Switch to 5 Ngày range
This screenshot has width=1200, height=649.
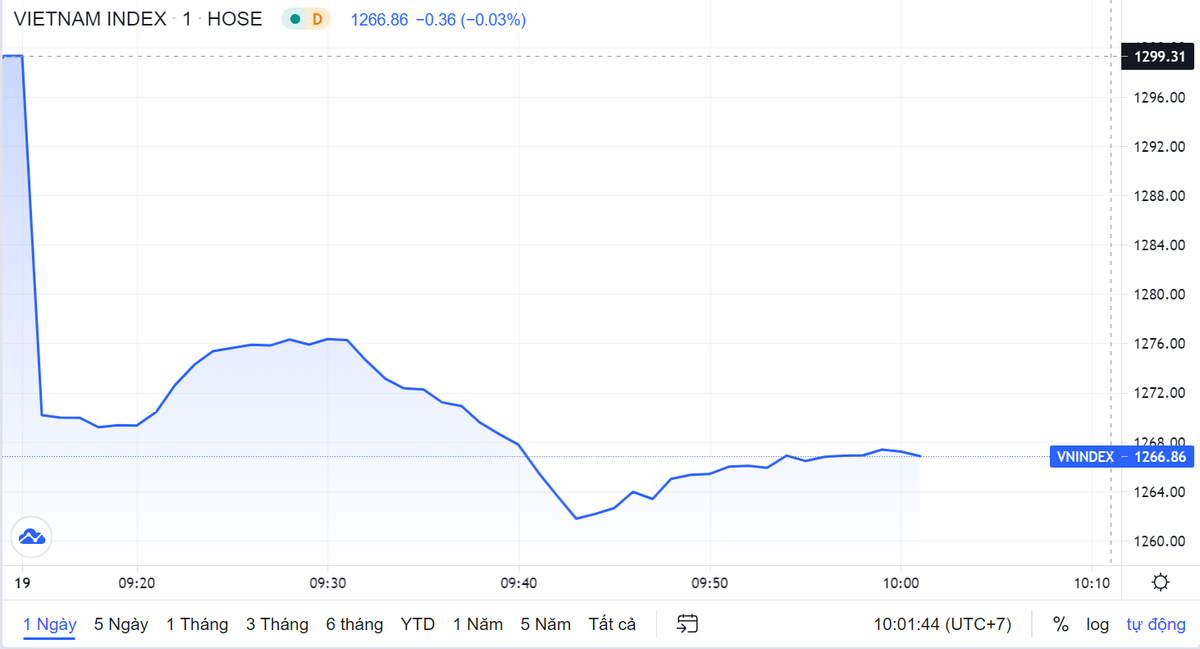tap(121, 624)
